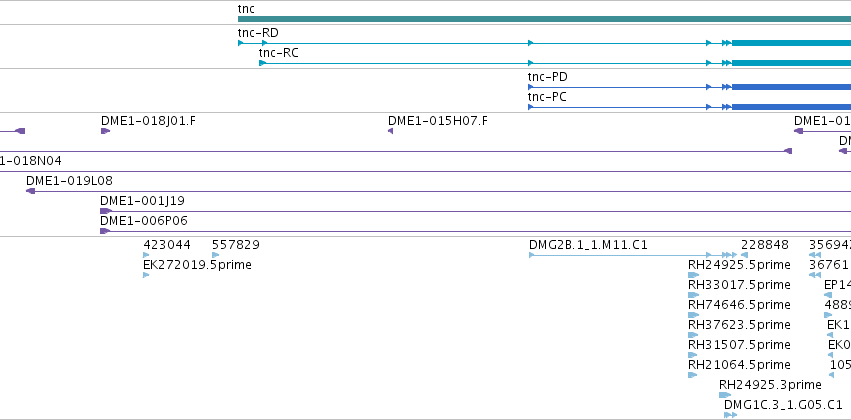Click the DME1-001J19 label

point(142,201)
